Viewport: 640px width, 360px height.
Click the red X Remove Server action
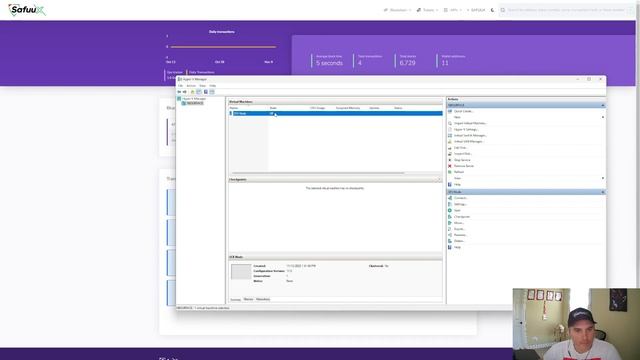click(450, 166)
